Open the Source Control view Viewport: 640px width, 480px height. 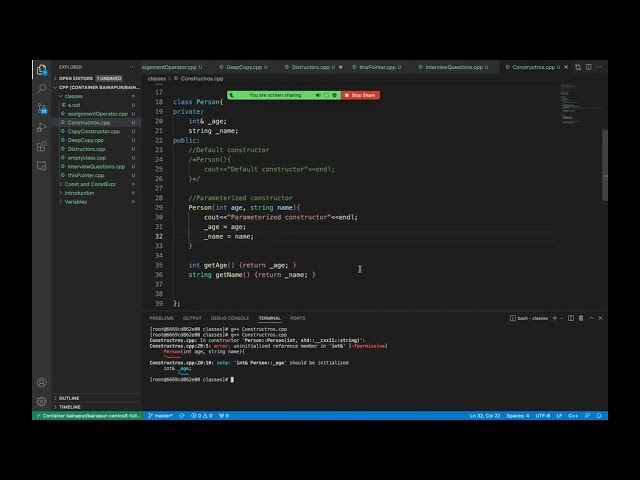click(42, 108)
